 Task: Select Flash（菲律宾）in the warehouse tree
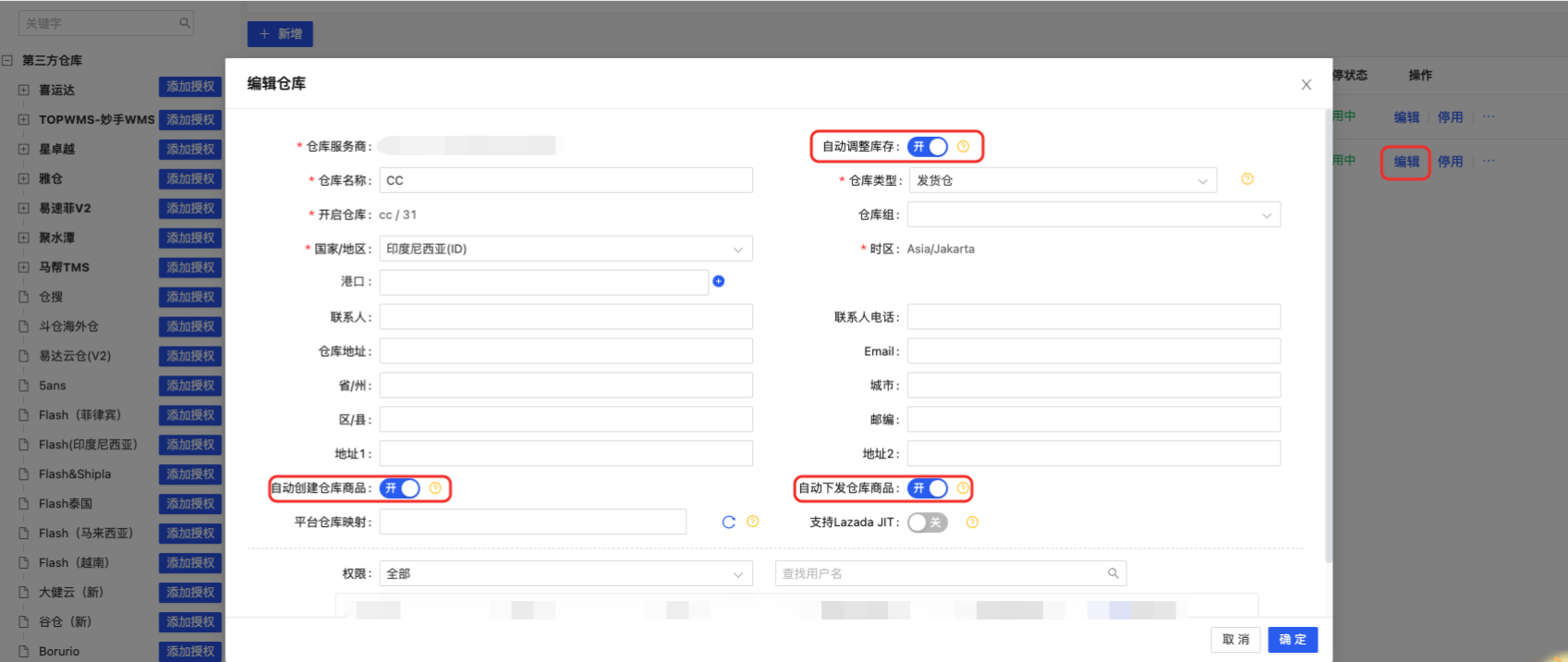click(79, 415)
